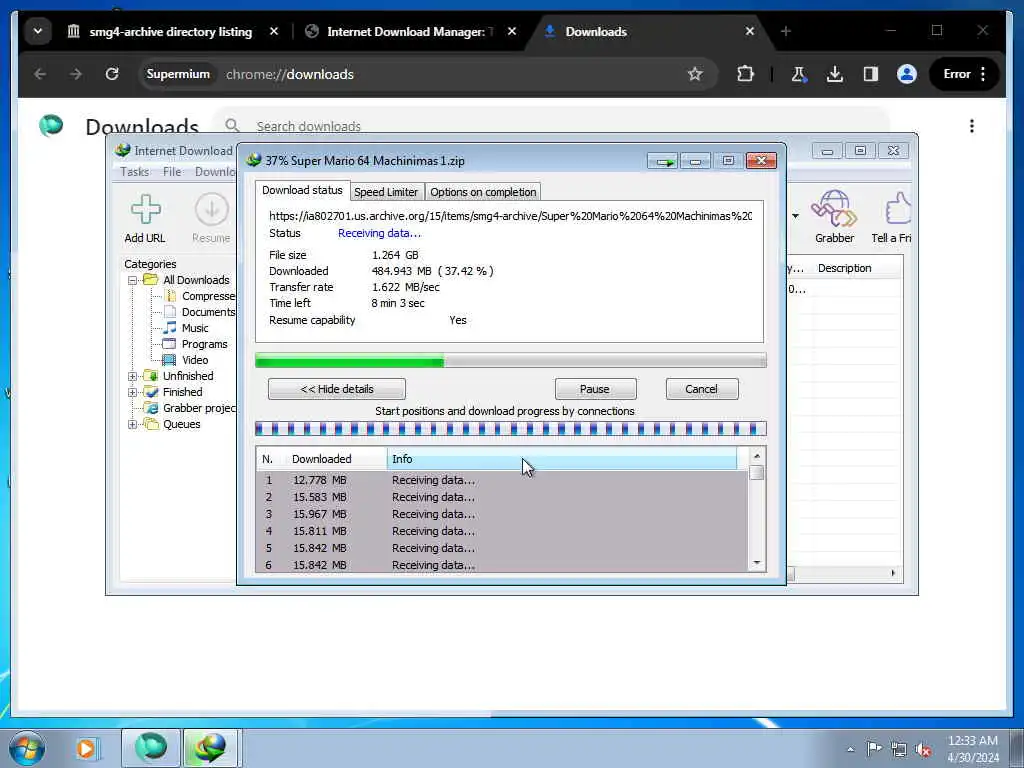Image resolution: width=1024 pixels, height=768 pixels.
Task: Open the network tray icon
Action: (x=899, y=749)
